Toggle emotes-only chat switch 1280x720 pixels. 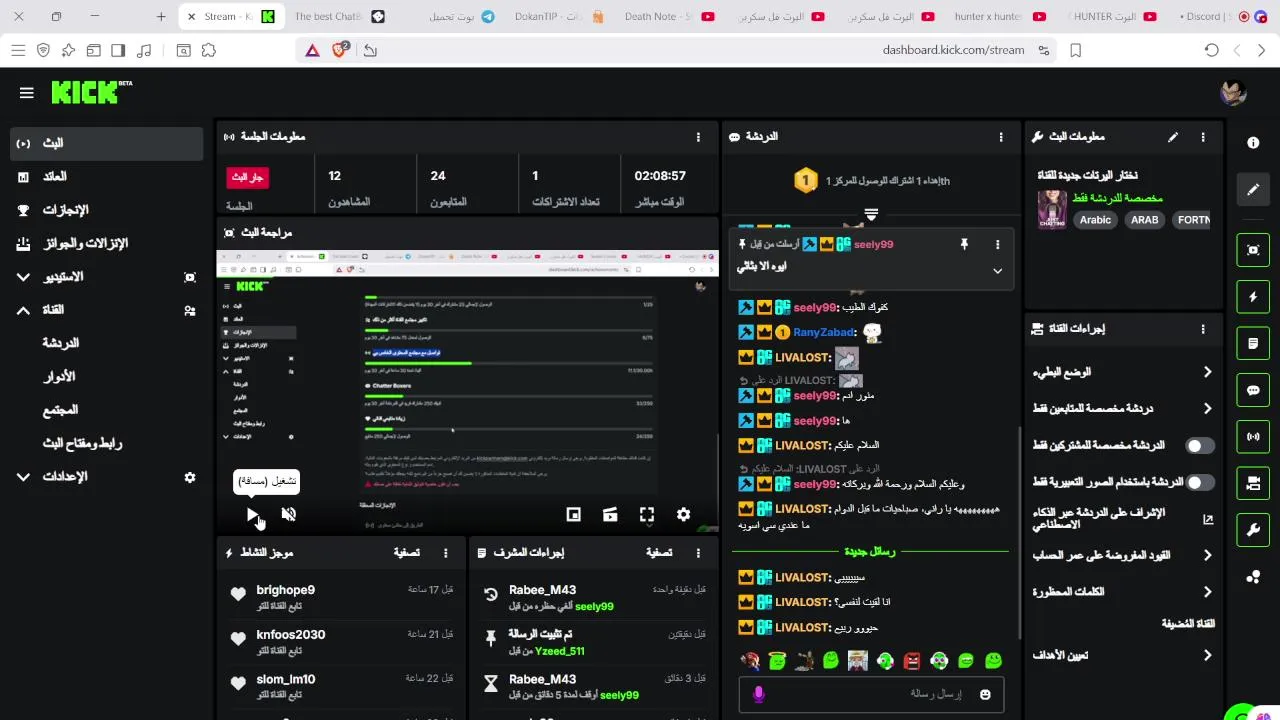[x=1200, y=482]
